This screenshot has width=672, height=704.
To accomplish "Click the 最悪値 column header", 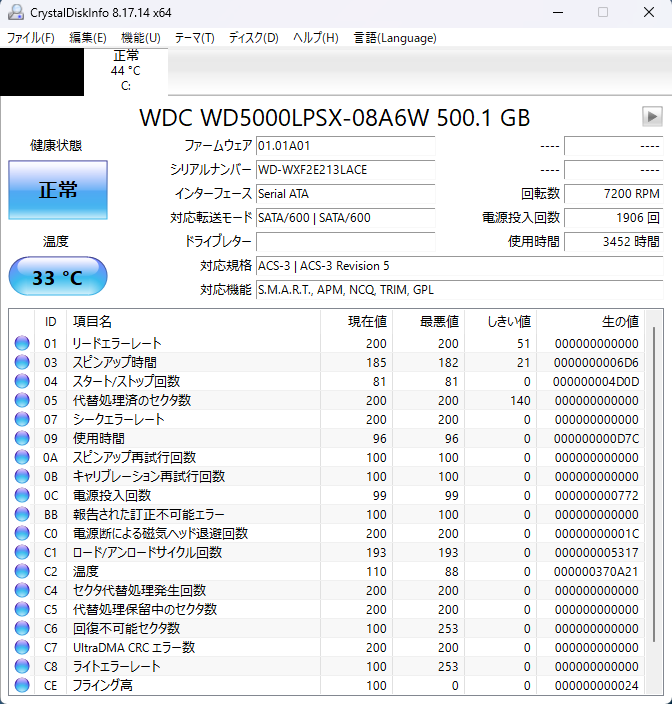I will point(428,321).
